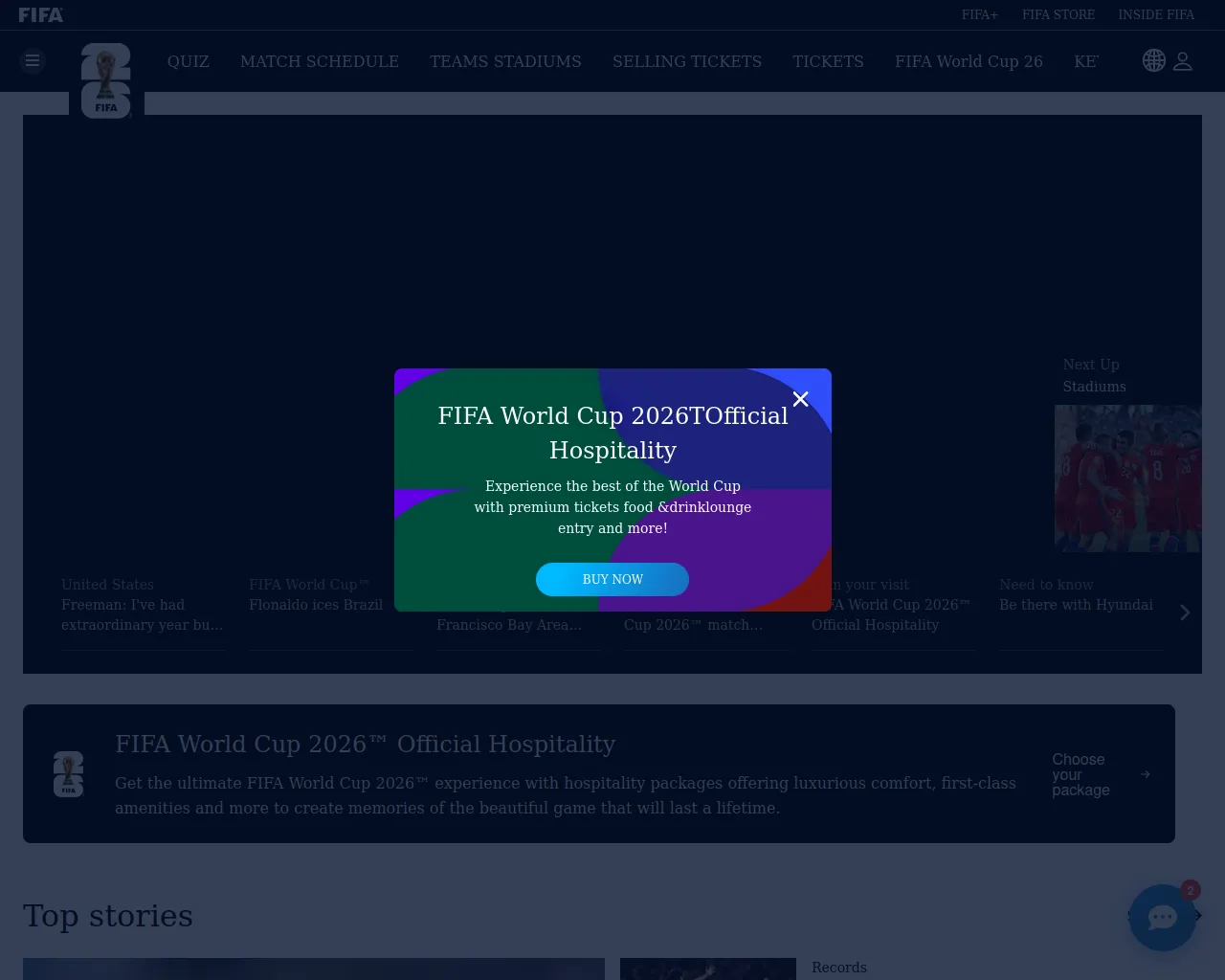
Task: Click the Records story label
Action: pos(839,968)
